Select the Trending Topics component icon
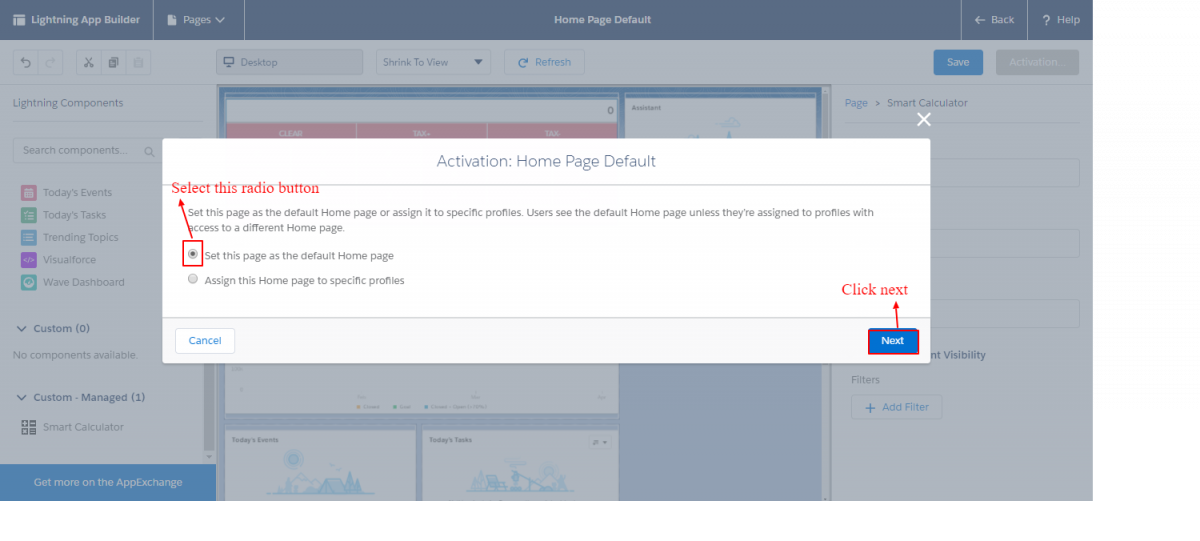The height and width of the screenshot is (541, 1200). [x=29, y=238]
